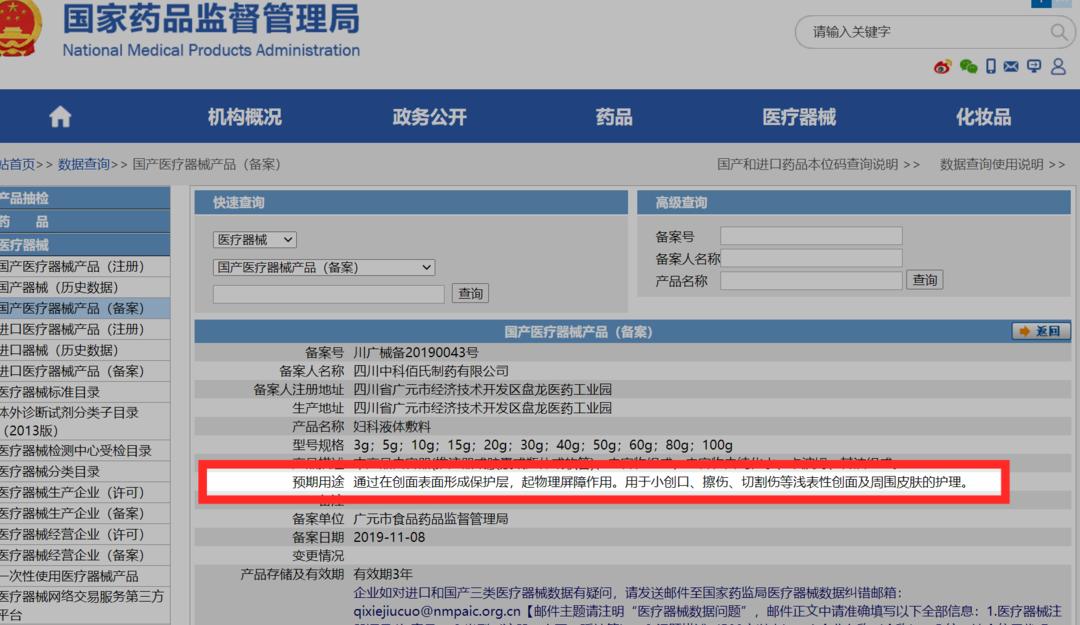1080x625 pixels.
Task: Click the mobile phone icon near the search box
Action: tap(991, 67)
